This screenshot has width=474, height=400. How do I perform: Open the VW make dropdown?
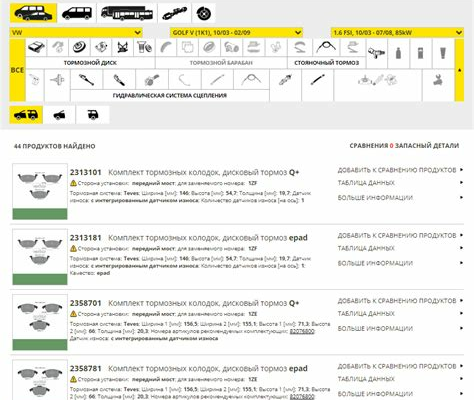[x=76, y=32]
